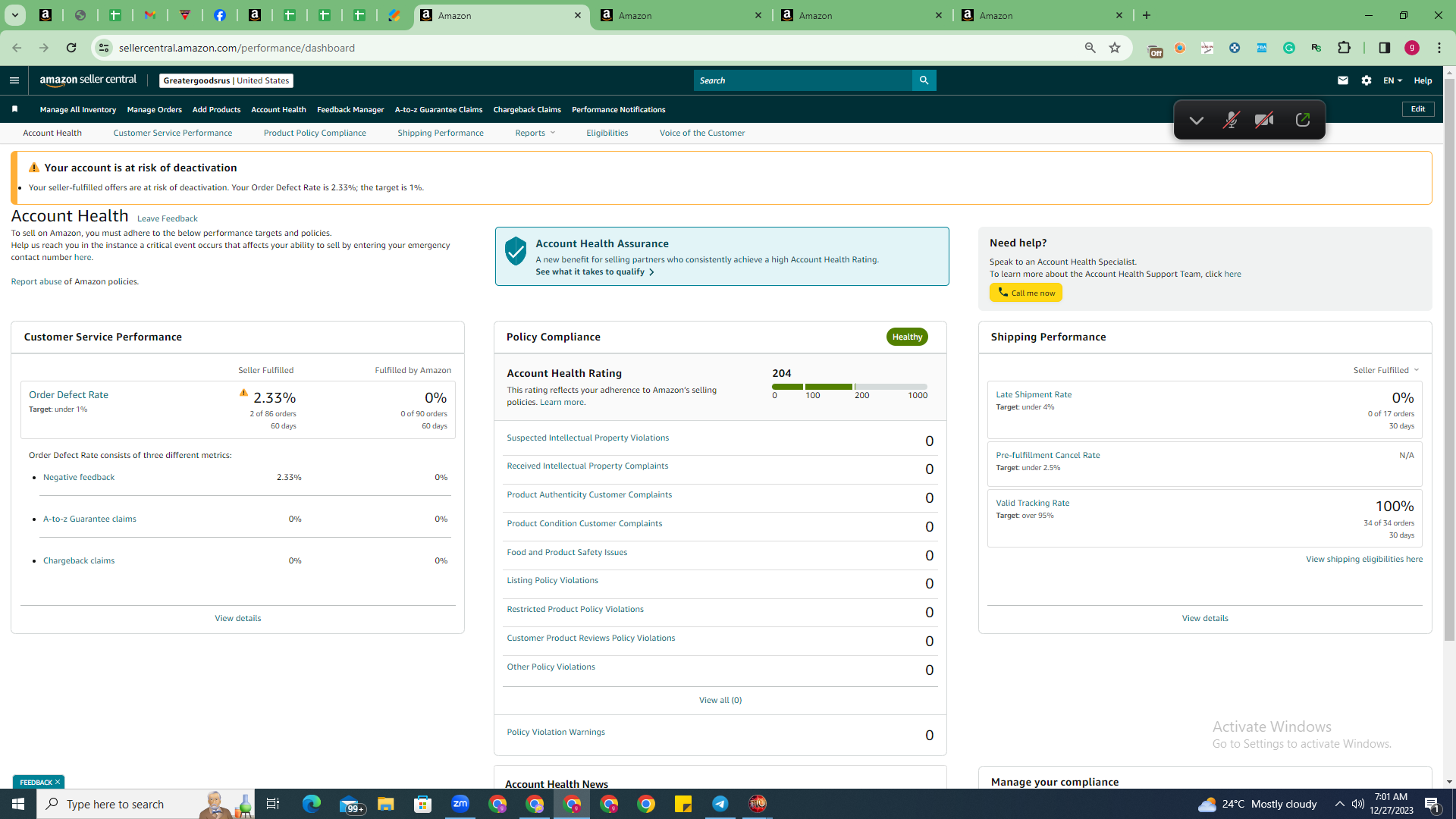Open the Eligibilities tab
Viewport: 1456px width, 819px height.
click(x=607, y=133)
